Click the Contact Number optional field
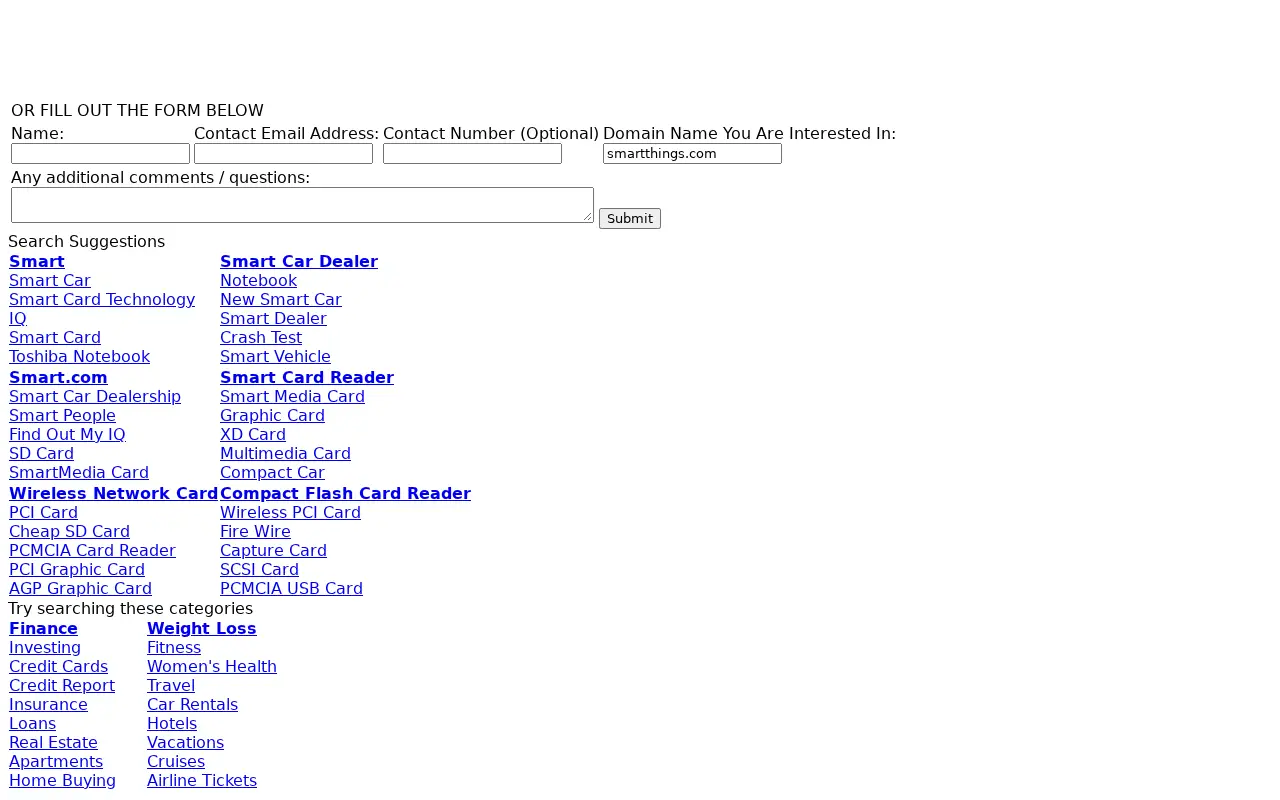Screen dimensions: 1280x800 [x=472, y=154]
